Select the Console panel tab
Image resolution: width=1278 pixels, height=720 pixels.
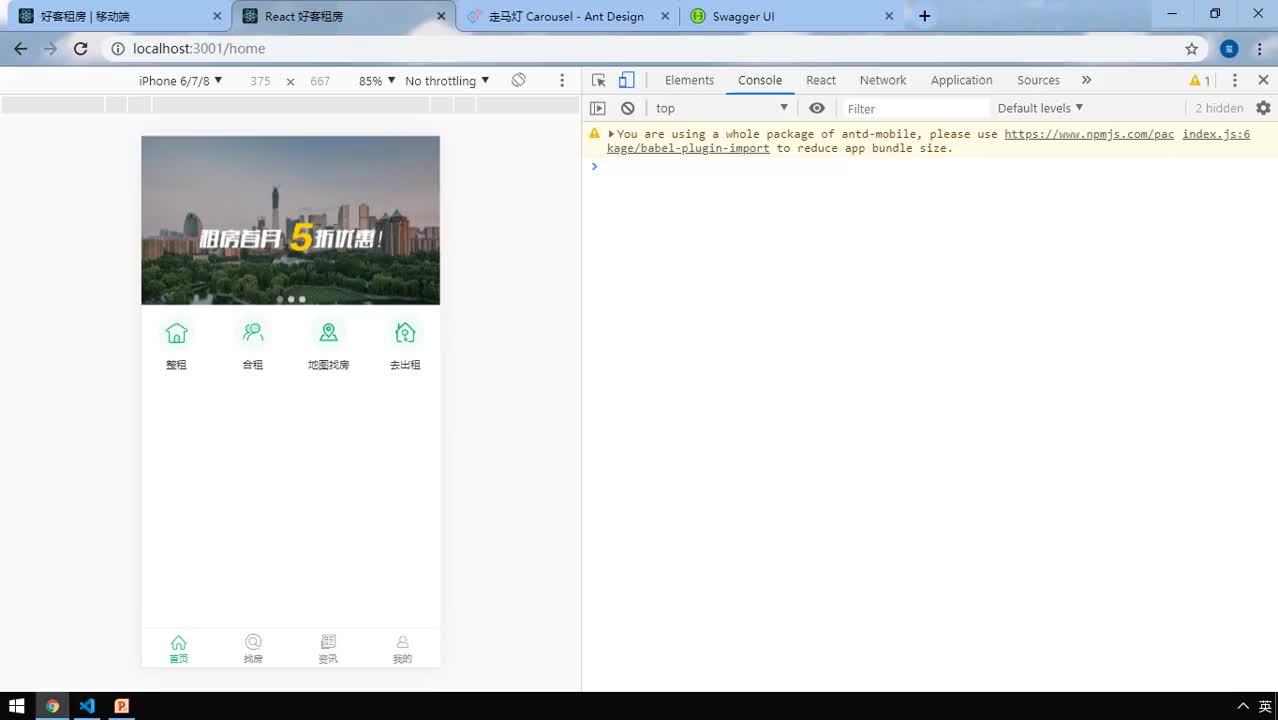pyautogui.click(x=760, y=80)
